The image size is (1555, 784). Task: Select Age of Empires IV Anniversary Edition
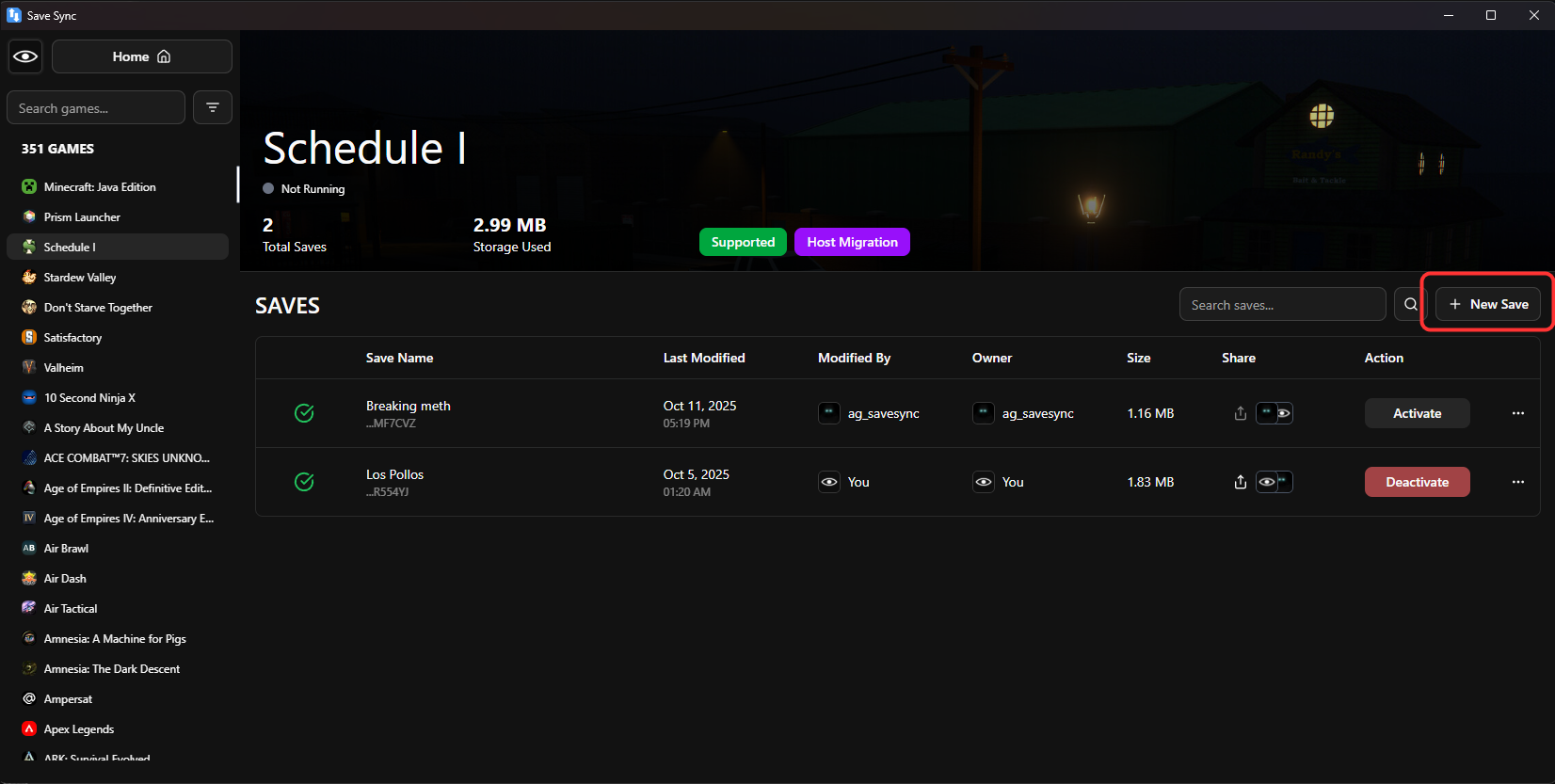118,518
